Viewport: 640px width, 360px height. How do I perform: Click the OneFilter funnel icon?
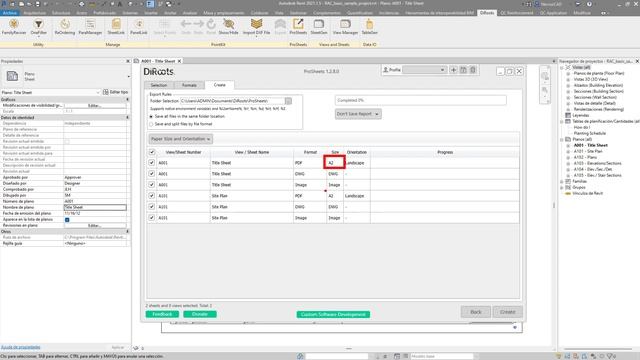click(38, 24)
